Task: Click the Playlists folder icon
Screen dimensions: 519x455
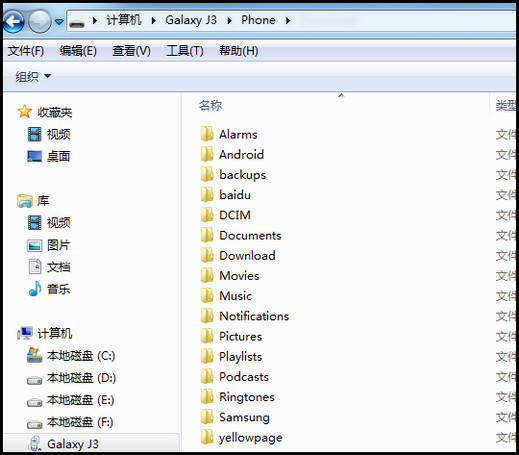Action: coord(207,356)
